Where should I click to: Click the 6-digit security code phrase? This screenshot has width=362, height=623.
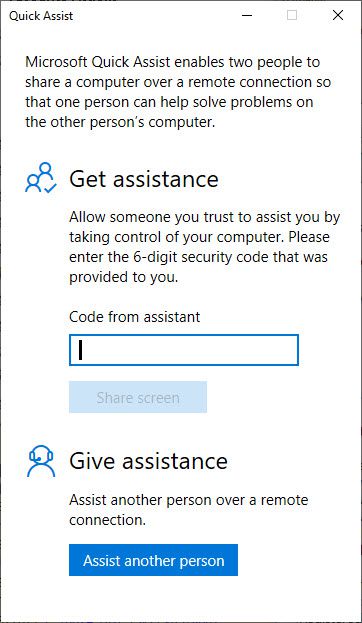click(194, 257)
